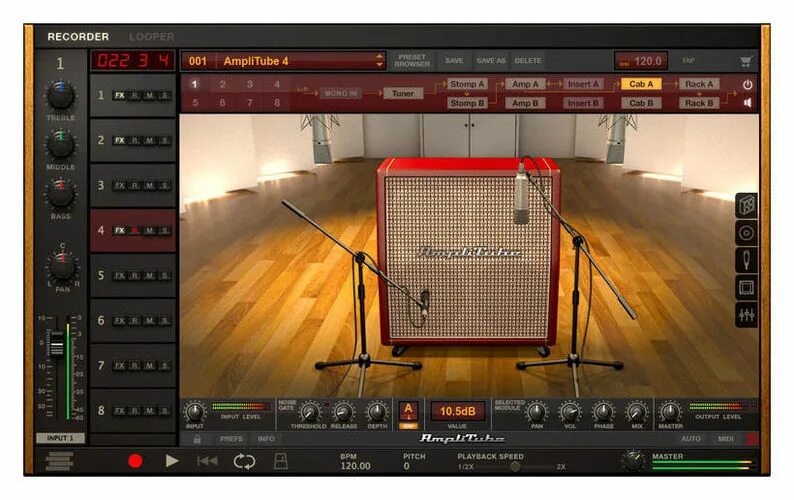The image size is (794, 500).
Task: Toggle the A ON module switch
Action: 408,415
